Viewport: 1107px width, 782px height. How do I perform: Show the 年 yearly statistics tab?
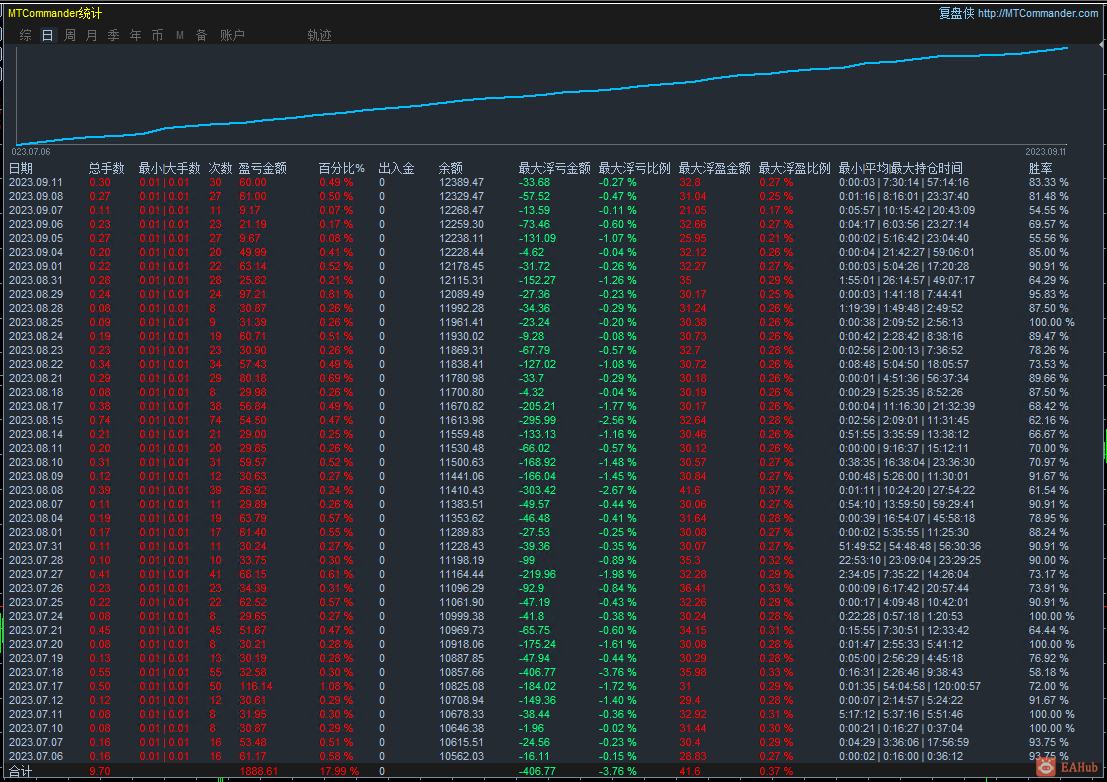click(x=136, y=35)
